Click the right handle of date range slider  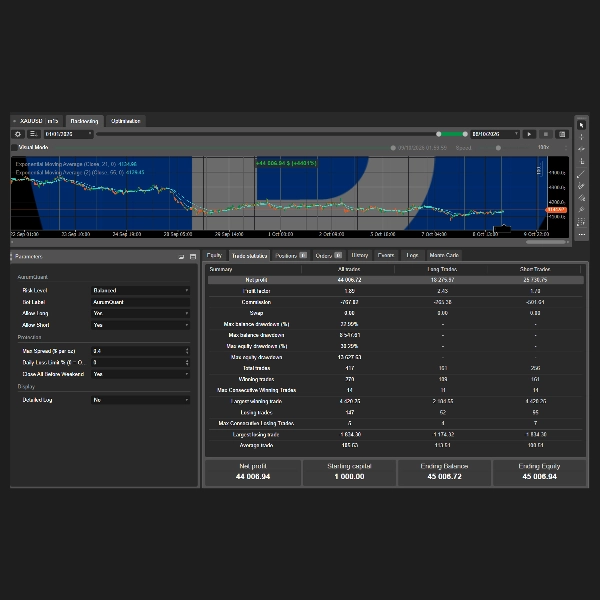[x=465, y=134]
